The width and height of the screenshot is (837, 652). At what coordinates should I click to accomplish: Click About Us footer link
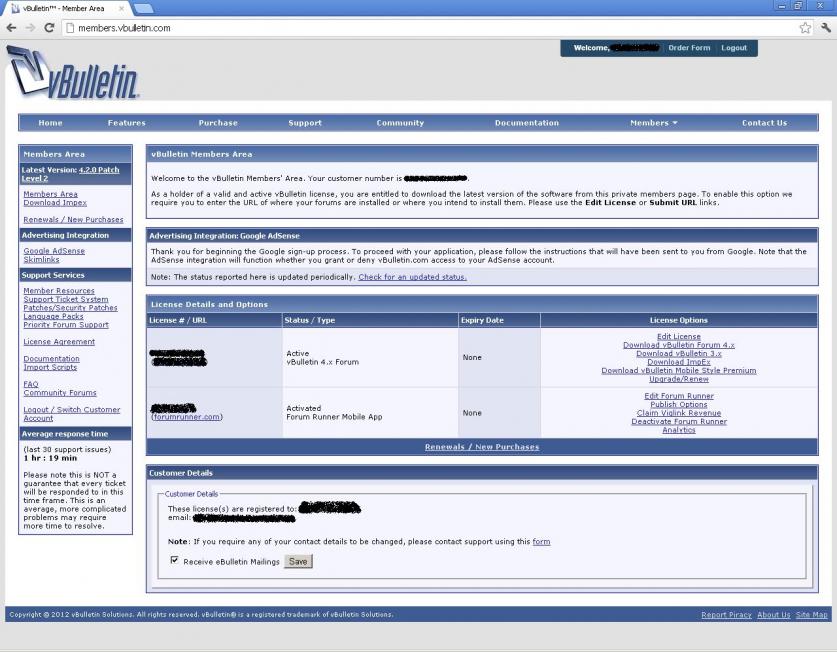click(x=773, y=615)
